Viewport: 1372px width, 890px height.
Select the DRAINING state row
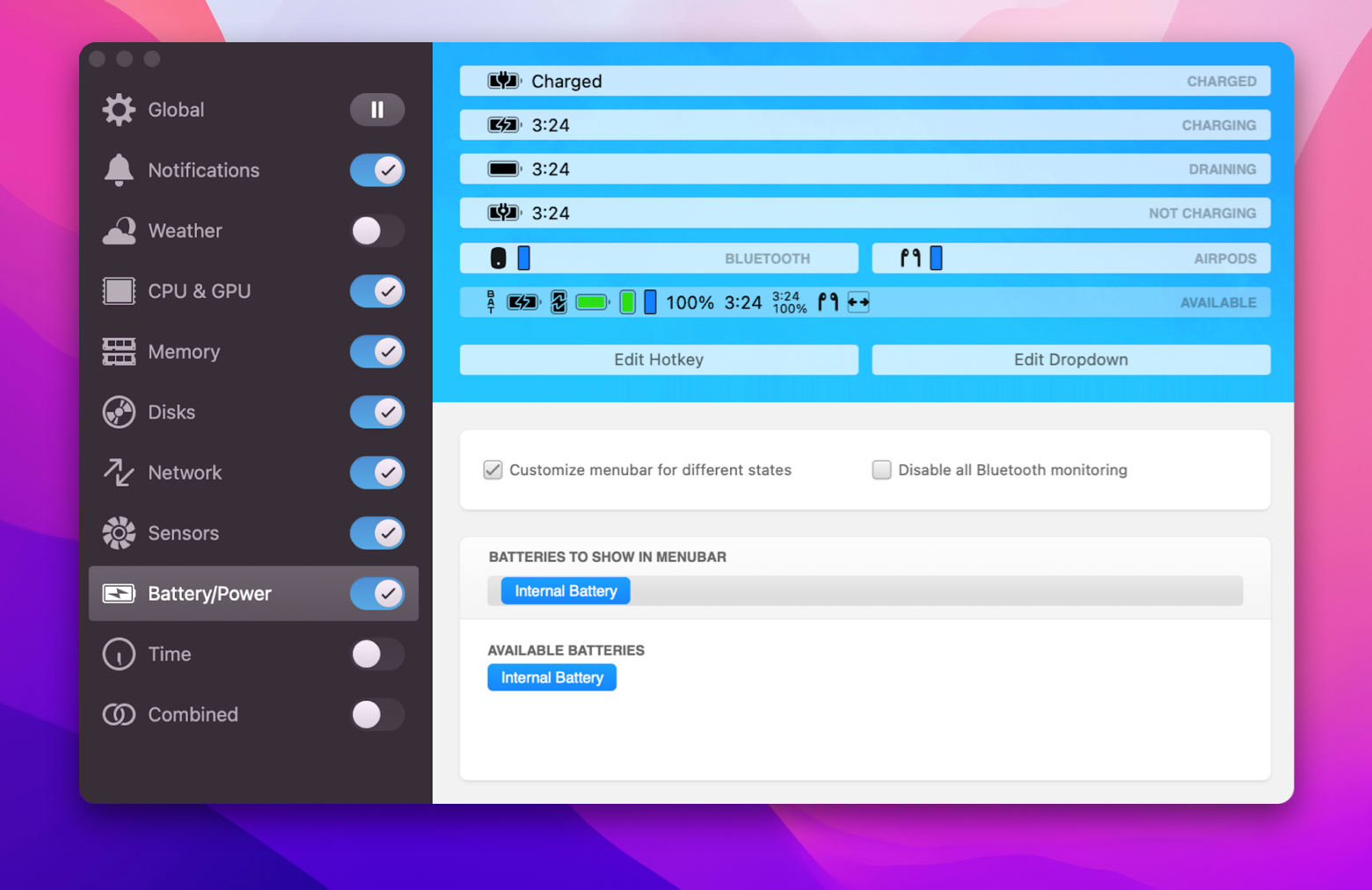[865, 169]
